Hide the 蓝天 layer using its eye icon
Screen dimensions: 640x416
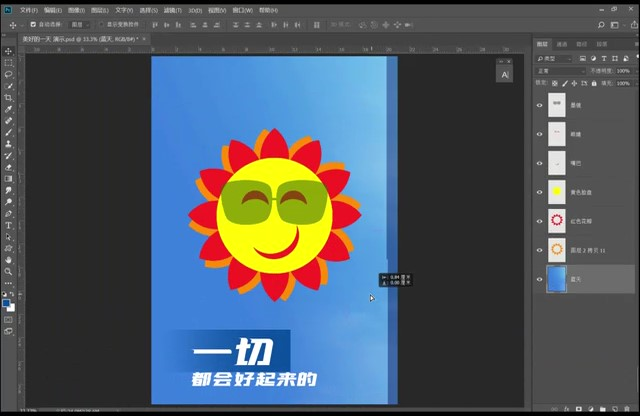(540, 281)
